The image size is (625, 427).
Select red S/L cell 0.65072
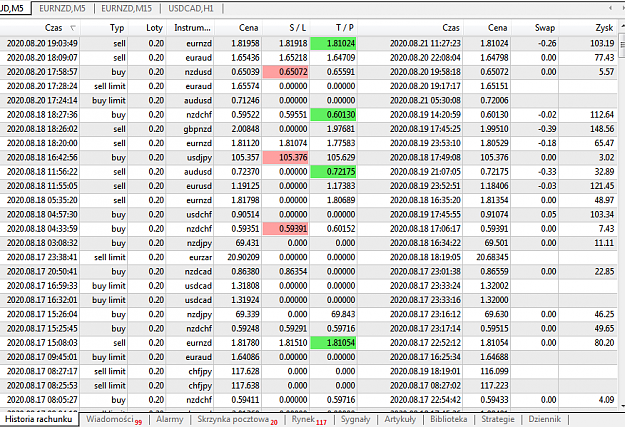click(285, 72)
